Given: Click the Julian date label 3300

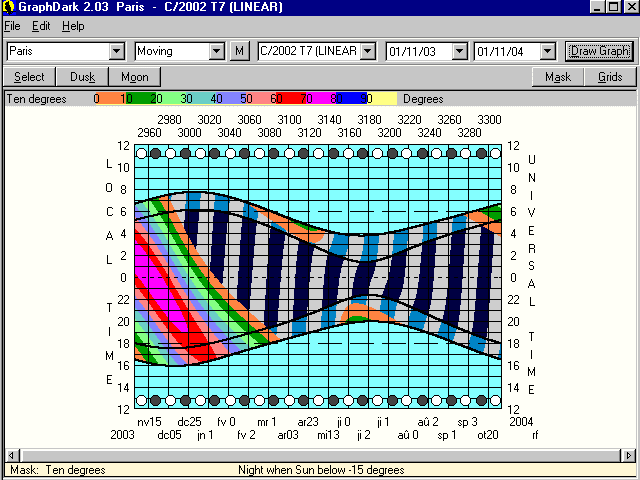Looking at the screenshot, I should pos(489,120).
